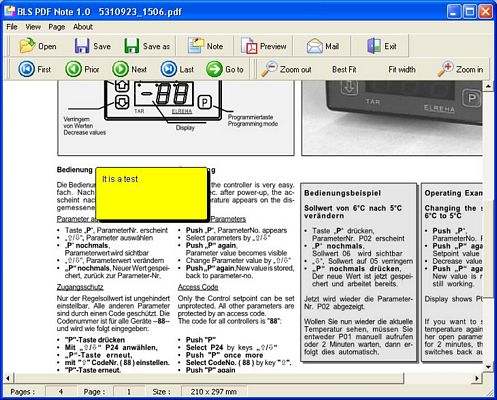Click the vertical scrollbar down arrow
This screenshot has width=497, height=400.
click(x=488, y=367)
